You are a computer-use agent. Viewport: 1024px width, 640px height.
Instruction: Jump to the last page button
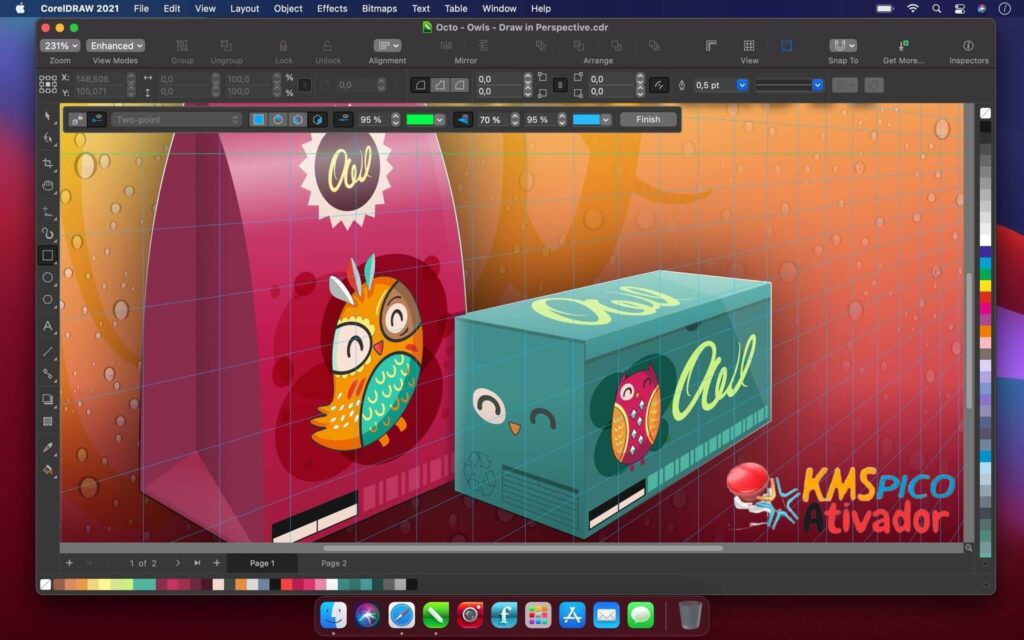pos(197,563)
